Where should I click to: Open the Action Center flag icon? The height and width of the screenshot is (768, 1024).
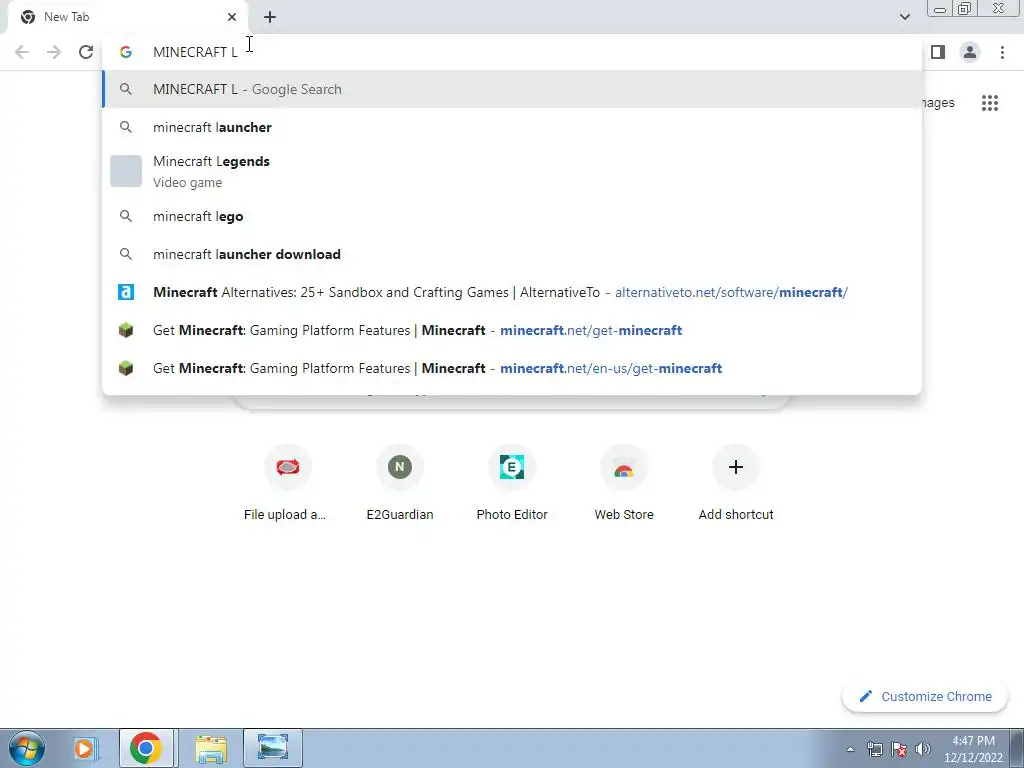click(899, 749)
